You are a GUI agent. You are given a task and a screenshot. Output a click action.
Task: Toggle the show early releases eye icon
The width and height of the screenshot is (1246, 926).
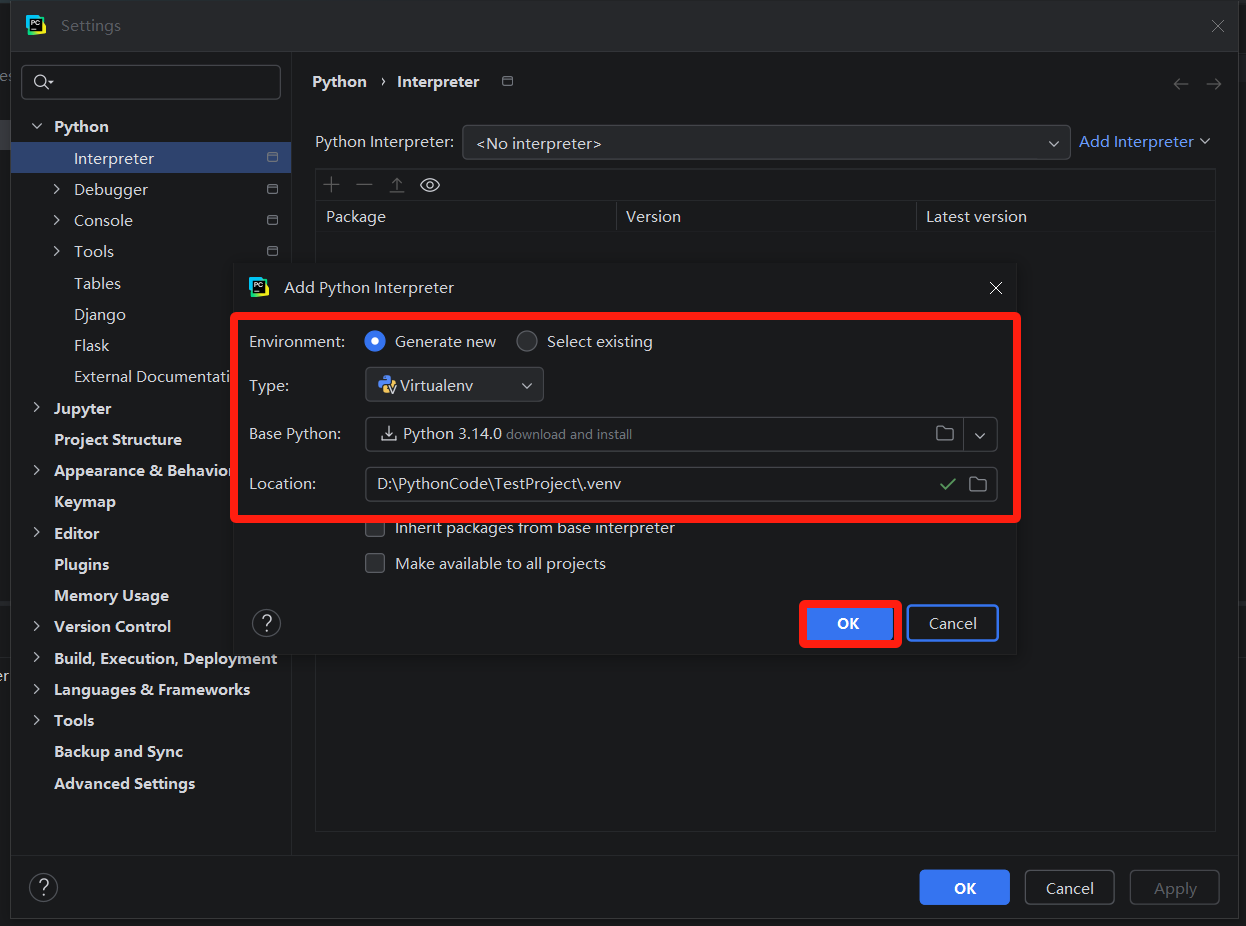(430, 185)
